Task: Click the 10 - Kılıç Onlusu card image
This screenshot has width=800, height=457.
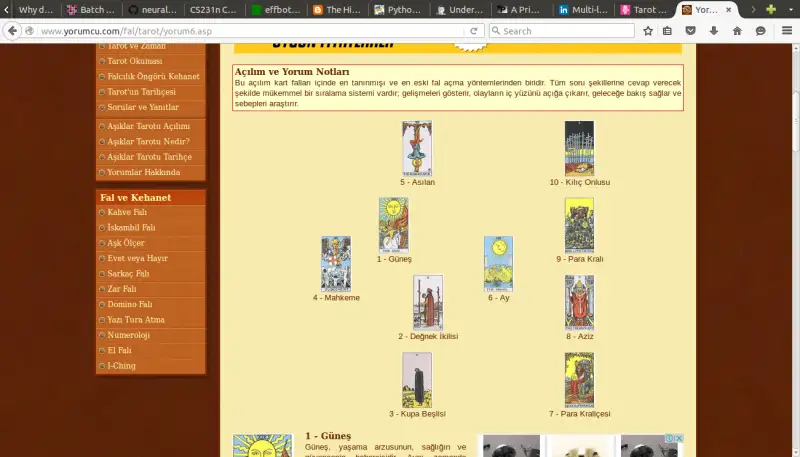Action: 579,148
